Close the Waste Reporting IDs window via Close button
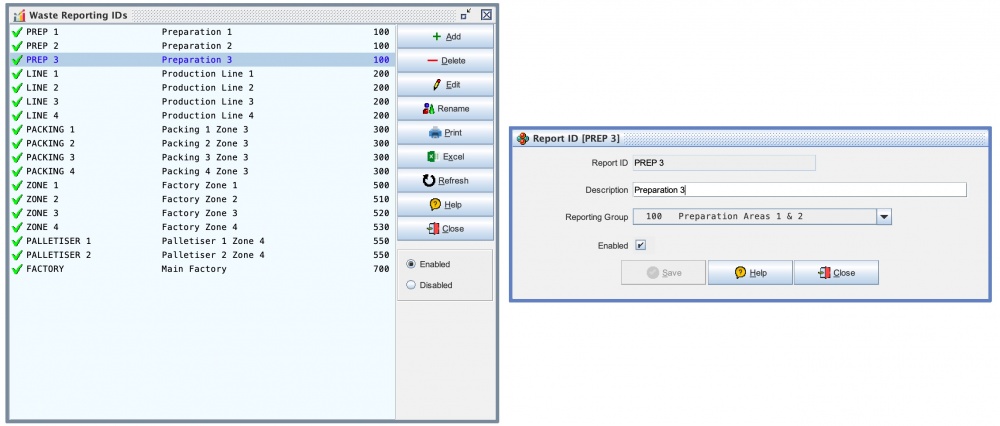The height and width of the screenshot is (426, 1000). (445, 229)
